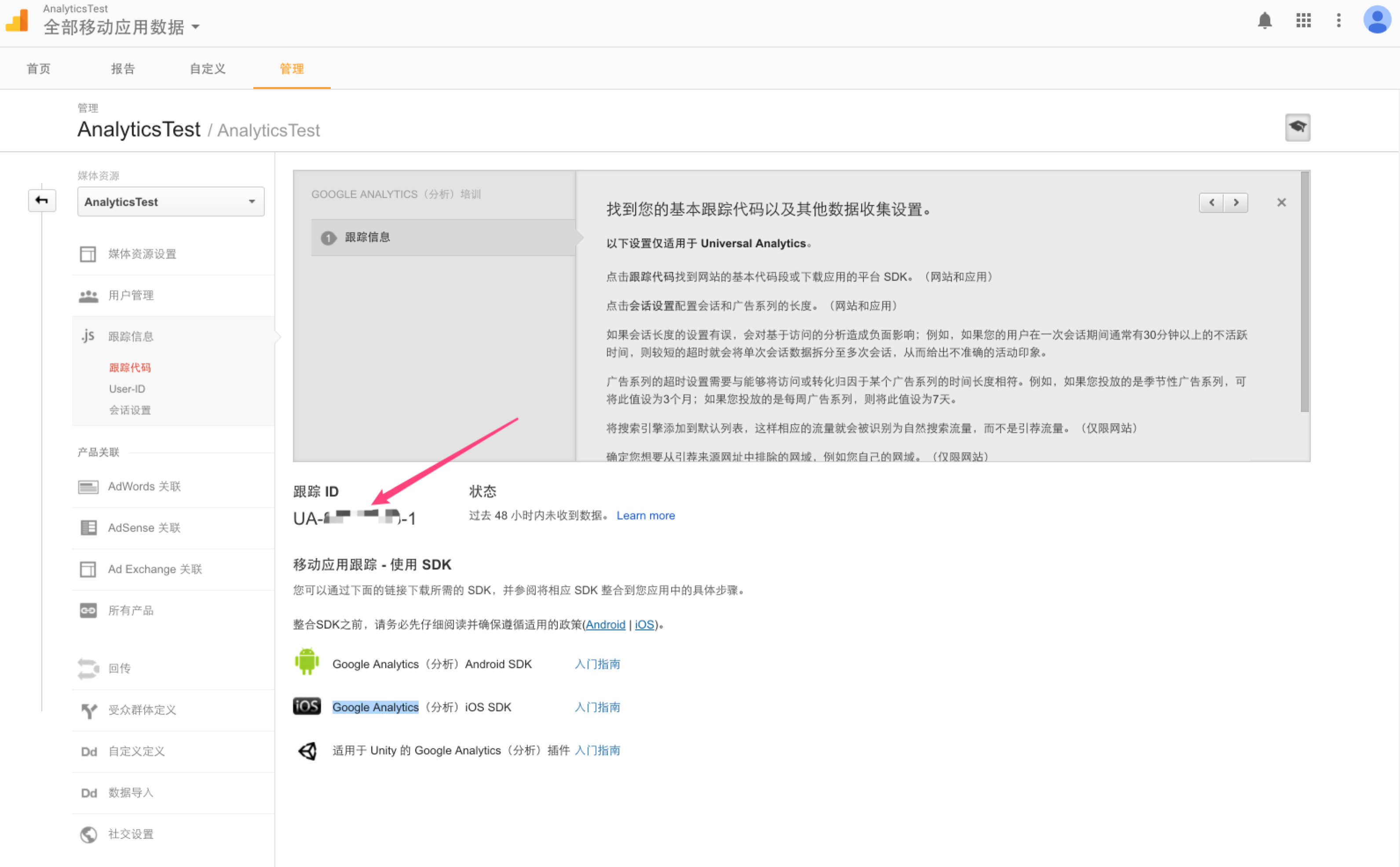
Task: Expand 自定义定义 section
Action: coord(136,752)
